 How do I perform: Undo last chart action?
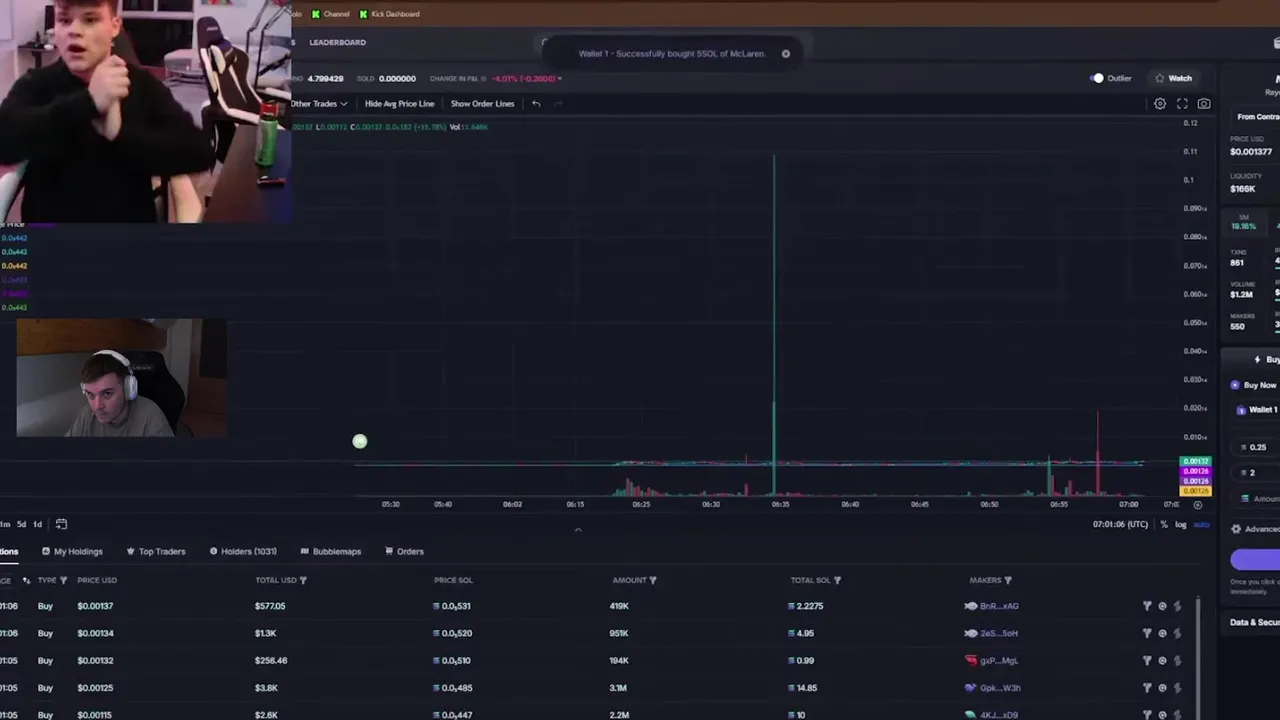click(536, 104)
